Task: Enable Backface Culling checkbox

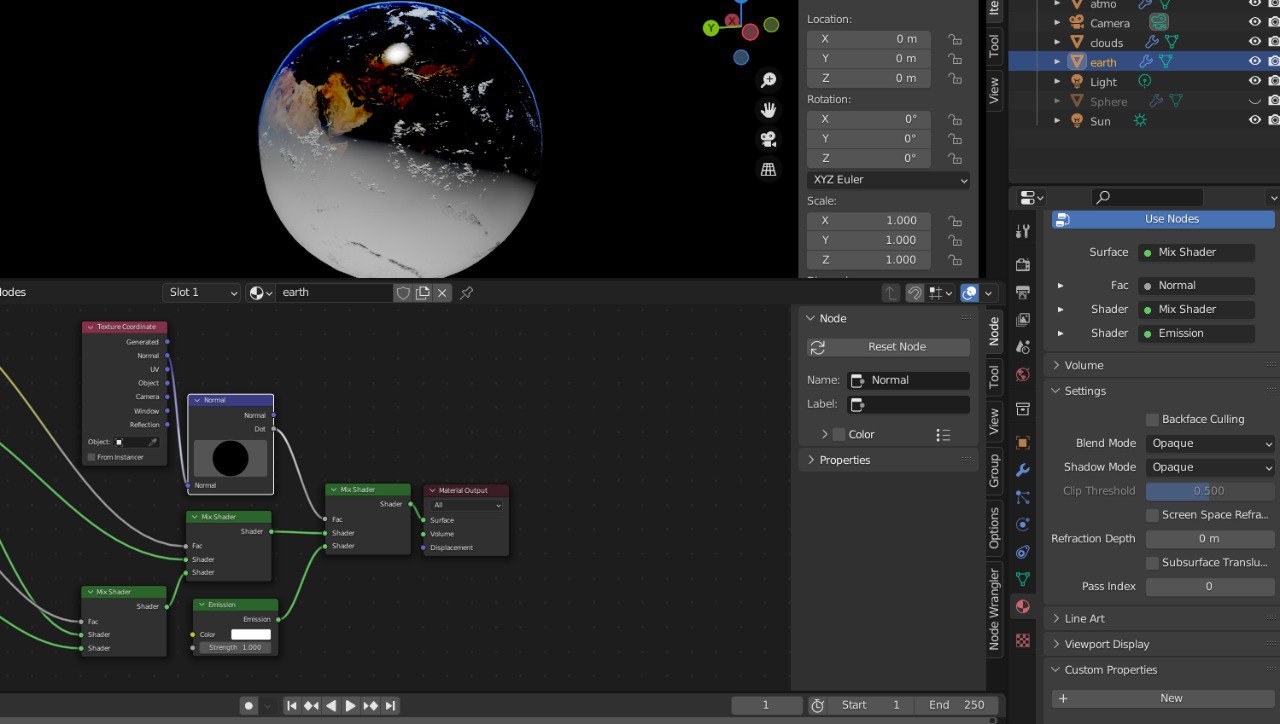Action: (x=1152, y=419)
